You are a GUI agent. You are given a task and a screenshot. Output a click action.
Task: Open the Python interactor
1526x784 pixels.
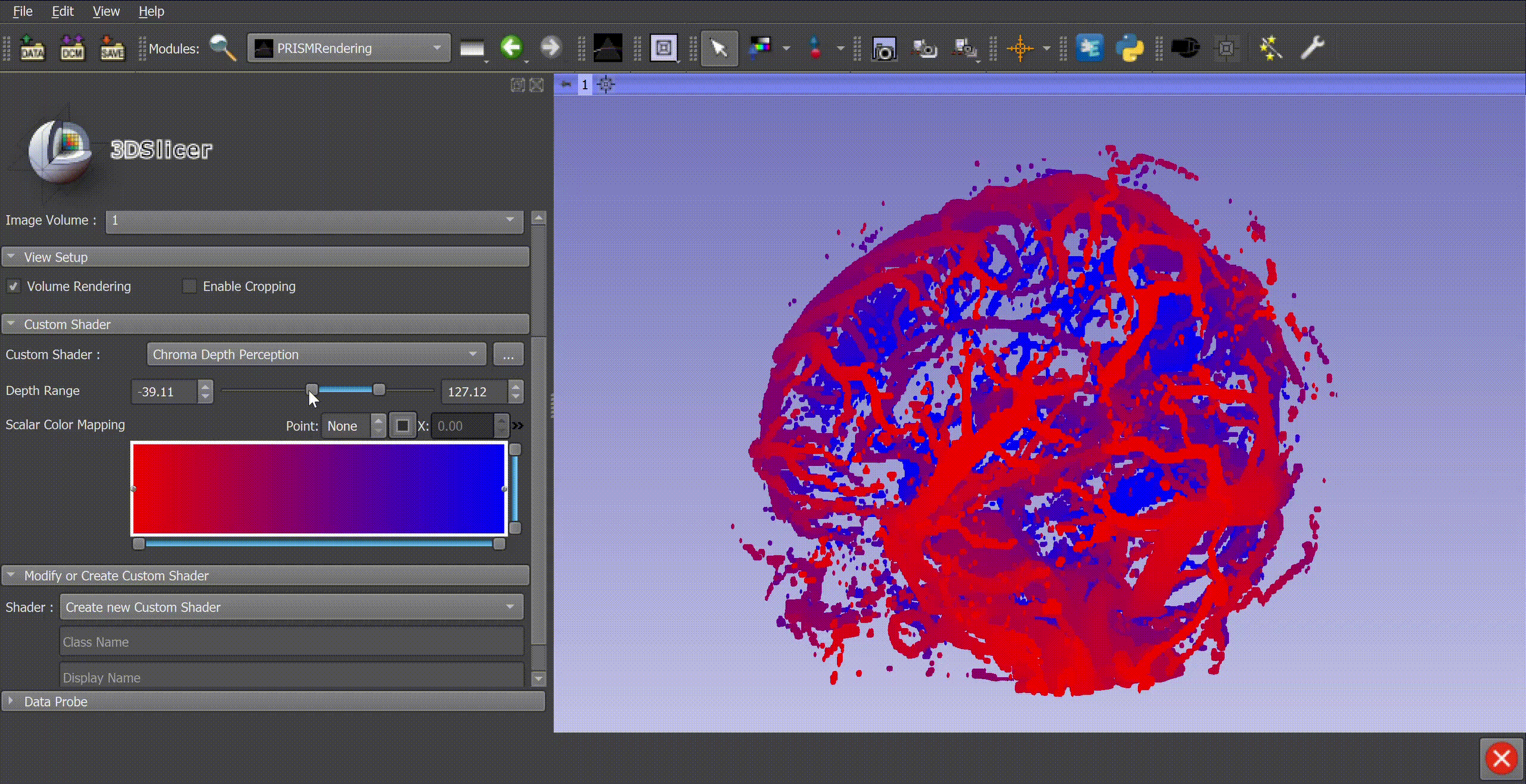(x=1130, y=48)
